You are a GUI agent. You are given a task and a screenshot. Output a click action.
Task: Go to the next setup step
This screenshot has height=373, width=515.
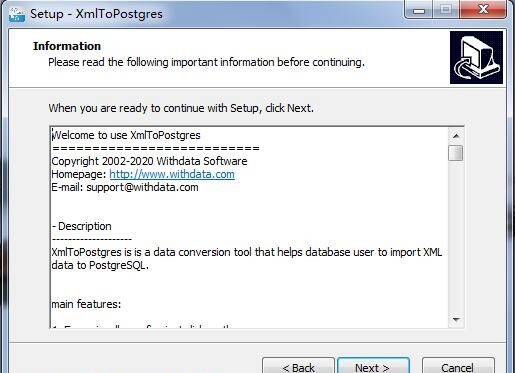373,366
